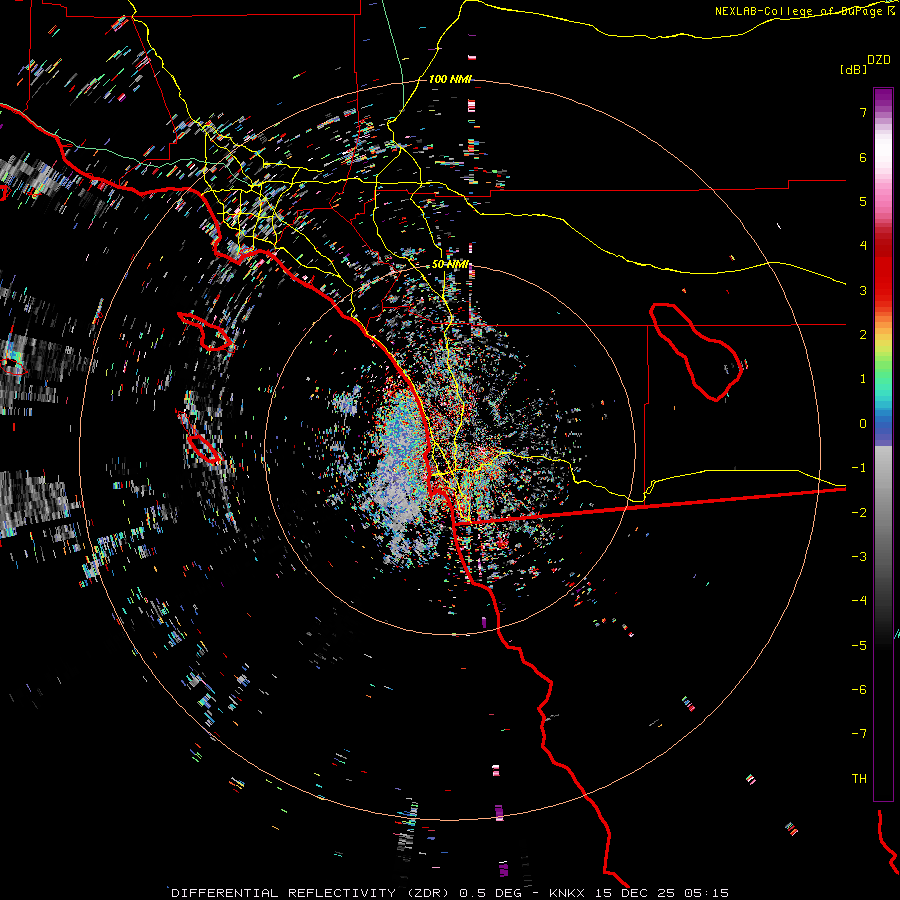Click the TH threshold label on scale

(x=859, y=779)
